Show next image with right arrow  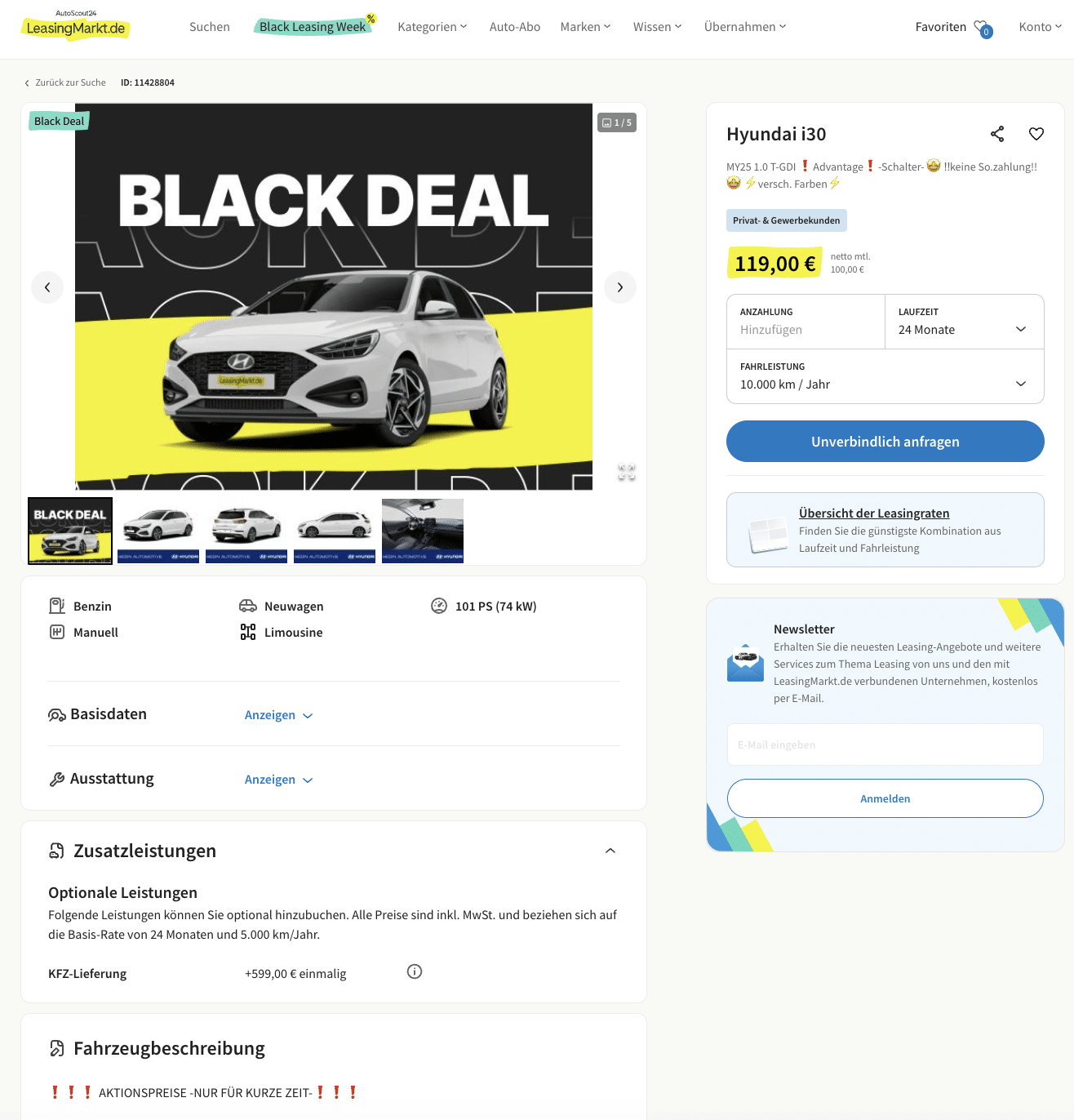(x=620, y=287)
